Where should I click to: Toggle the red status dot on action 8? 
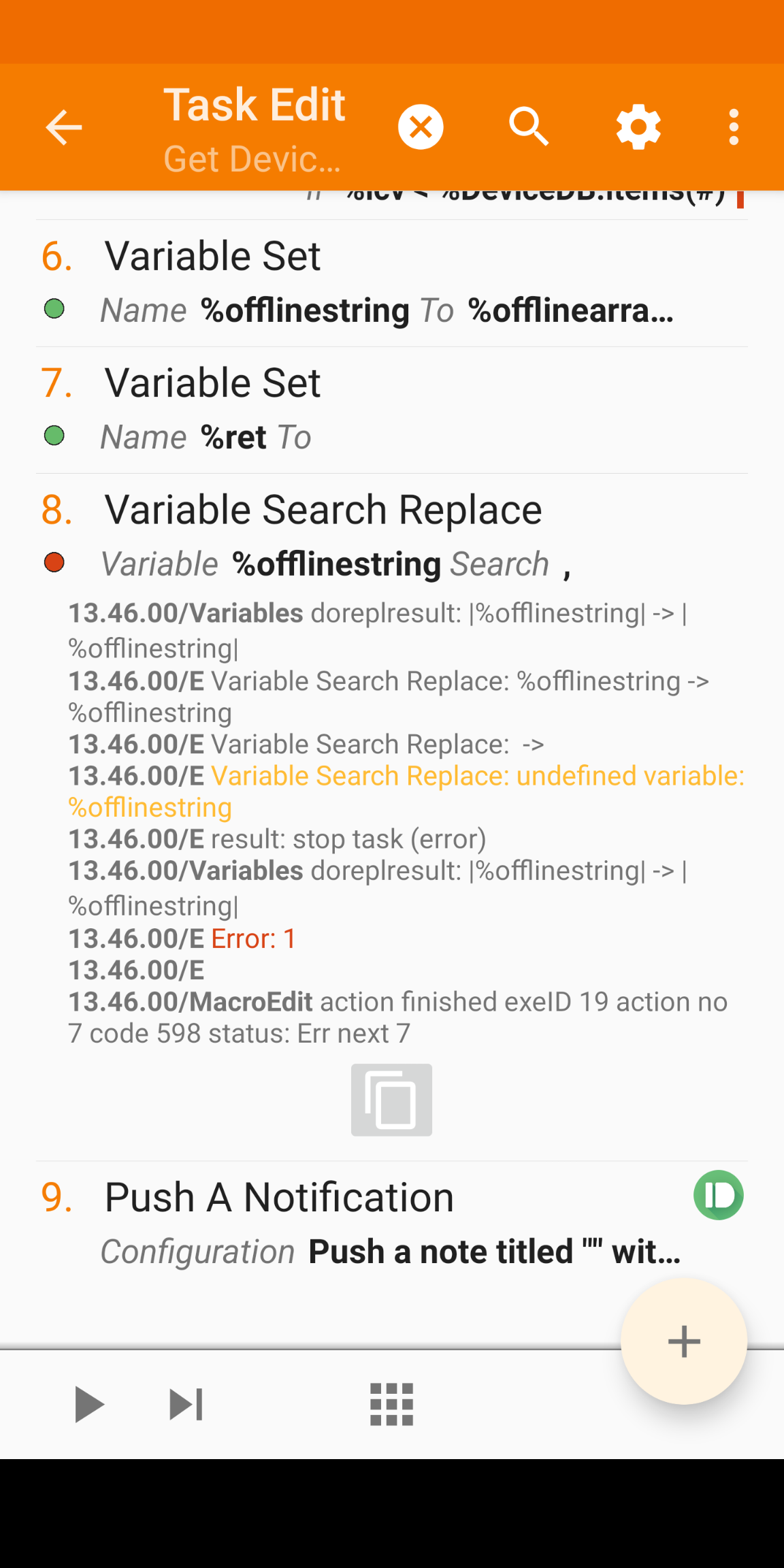[x=54, y=563]
